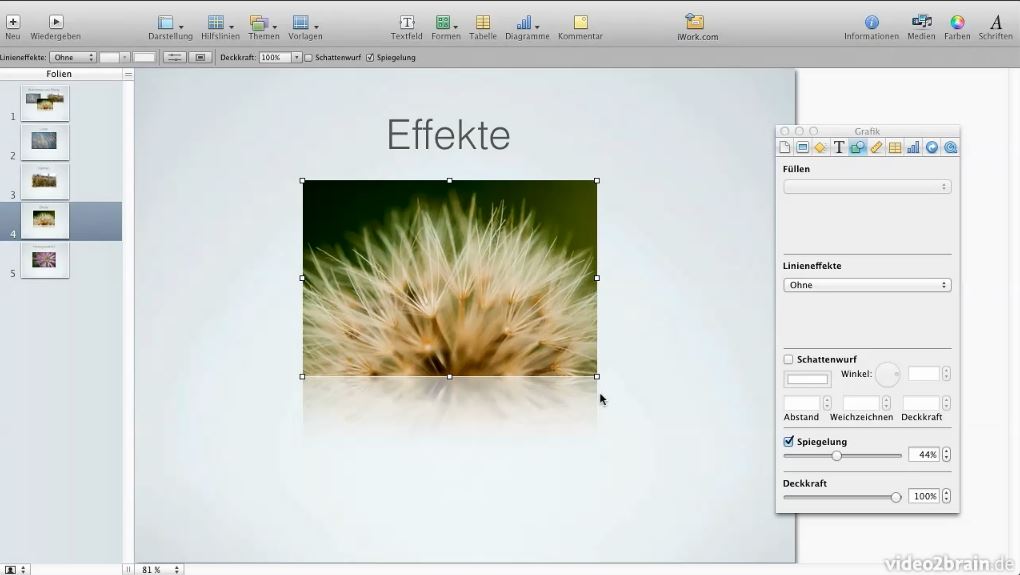Viewport: 1020px width, 575px height.
Task: Click the 44% reflection value field
Action: point(924,455)
